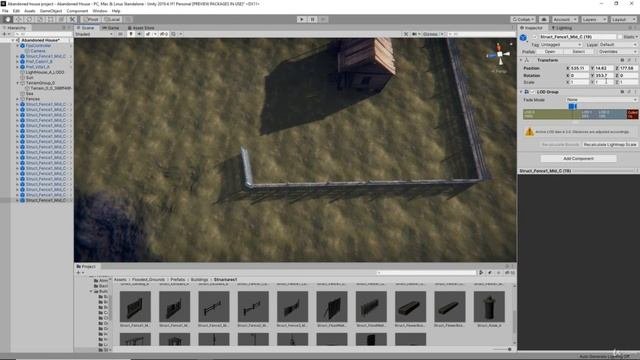Click the plus button in Hierarchy

[x=4, y=34]
